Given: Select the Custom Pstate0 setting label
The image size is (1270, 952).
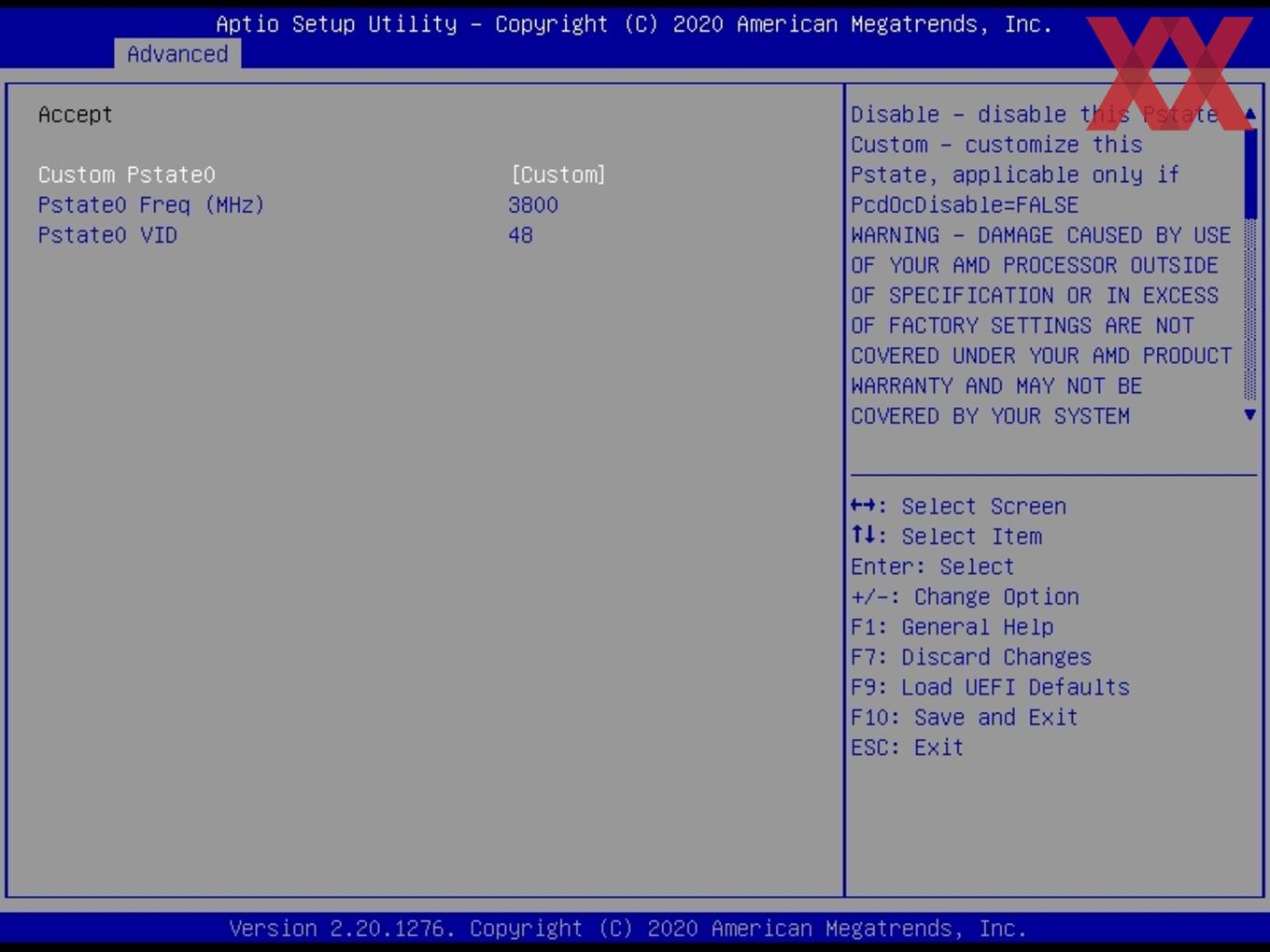Looking at the screenshot, I should [127, 175].
